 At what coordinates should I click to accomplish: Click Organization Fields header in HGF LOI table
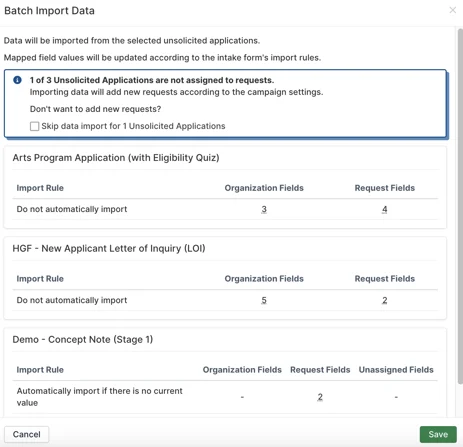pos(264,279)
